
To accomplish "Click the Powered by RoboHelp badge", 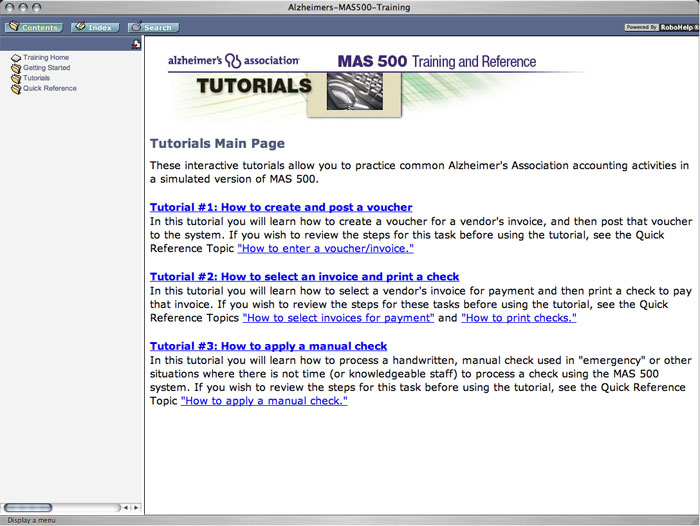I will 660,27.
